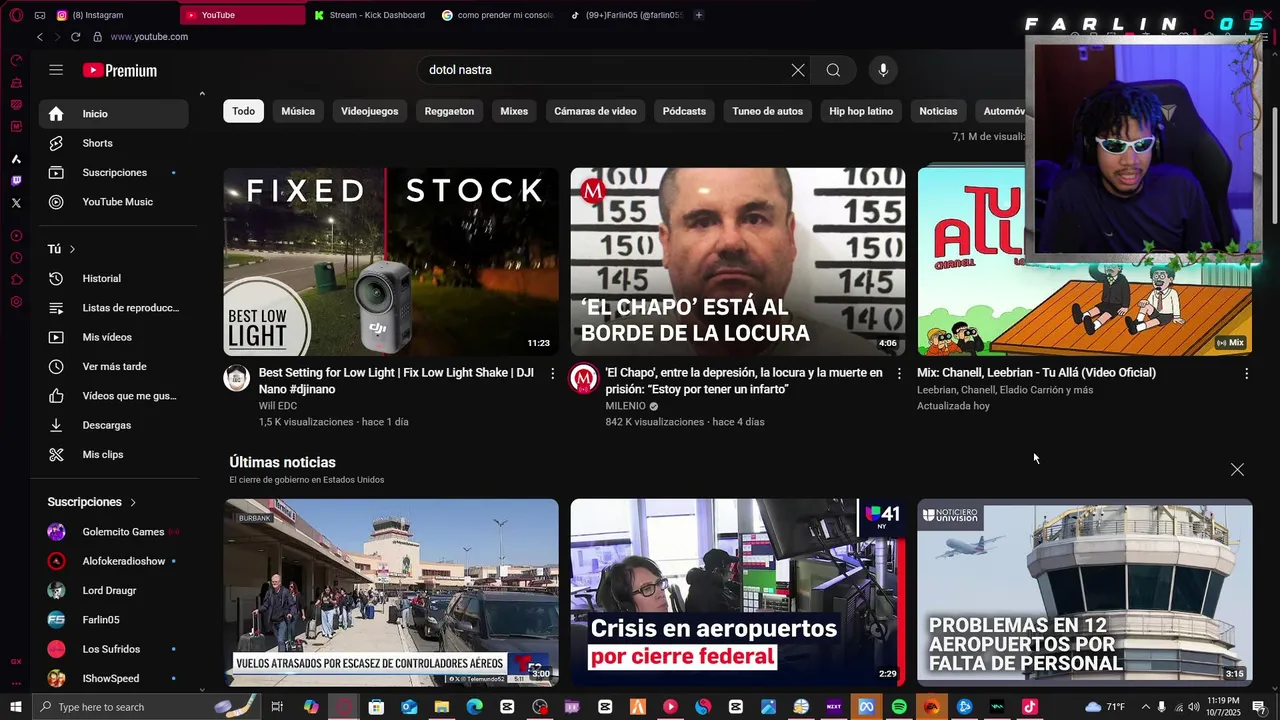Open options for the El Chapo video
Viewport: 1280px width, 720px height.
click(899, 373)
